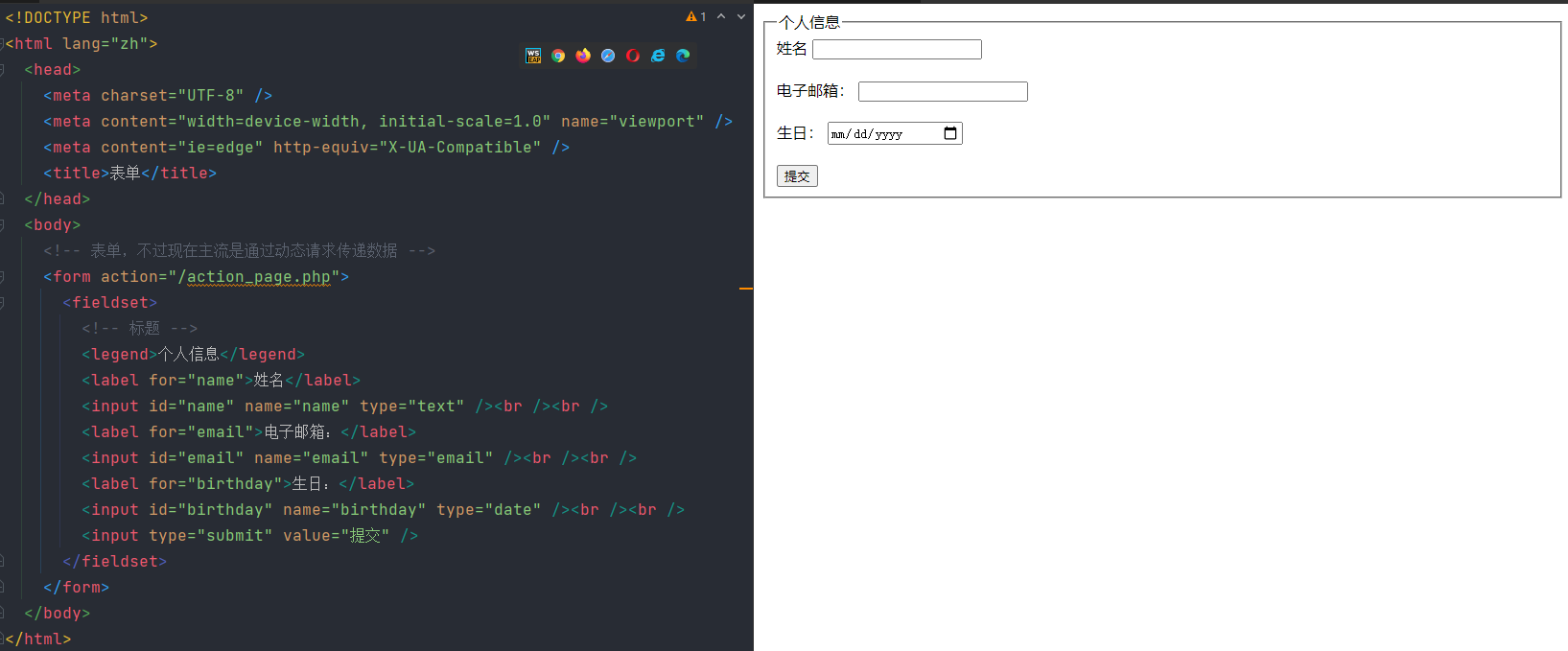Open the page in Chrome

558,56
